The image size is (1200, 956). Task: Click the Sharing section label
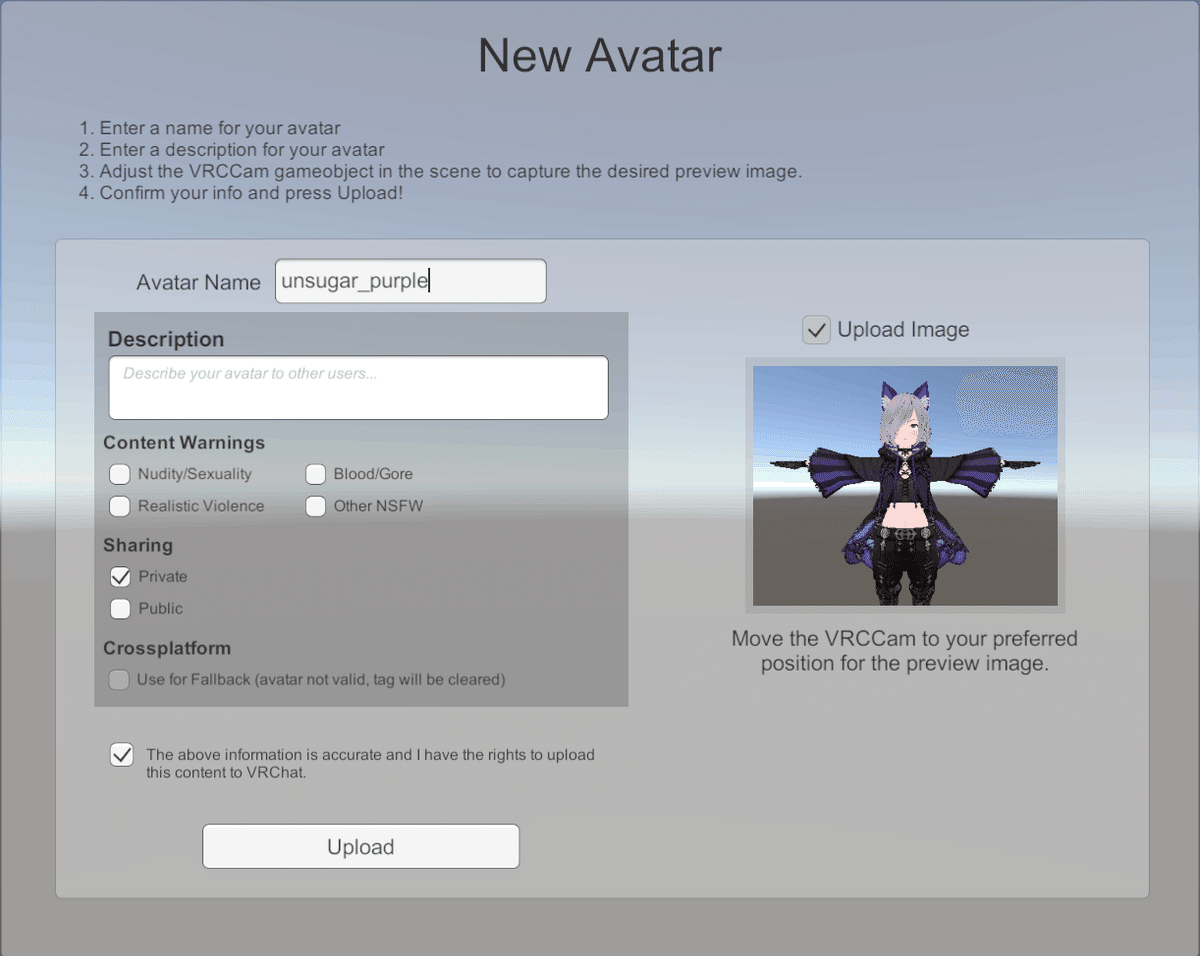138,545
